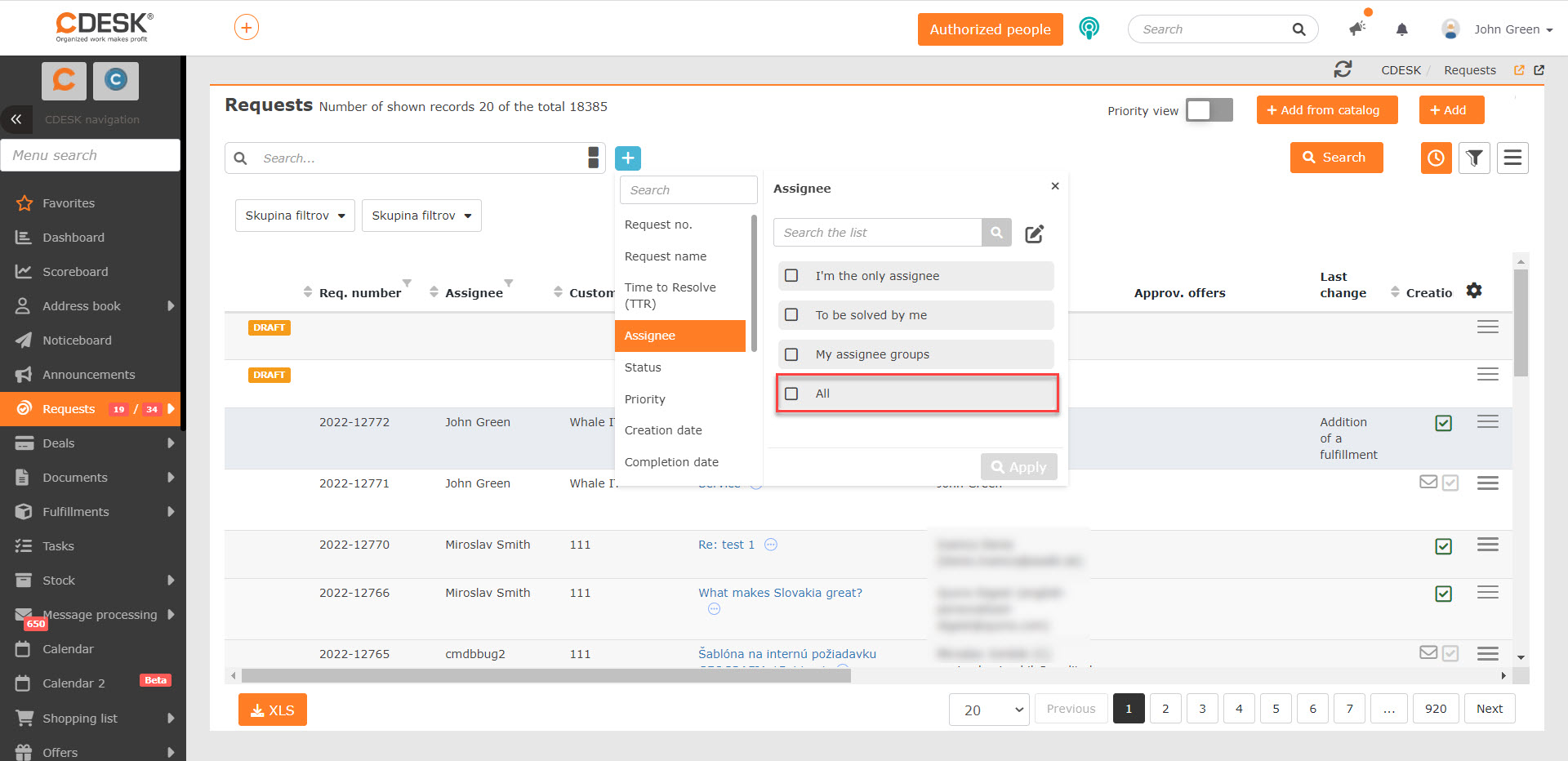This screenshot has height=761, width=1568.
Task: Select Creation date filter option
Action: coord(663,430)
